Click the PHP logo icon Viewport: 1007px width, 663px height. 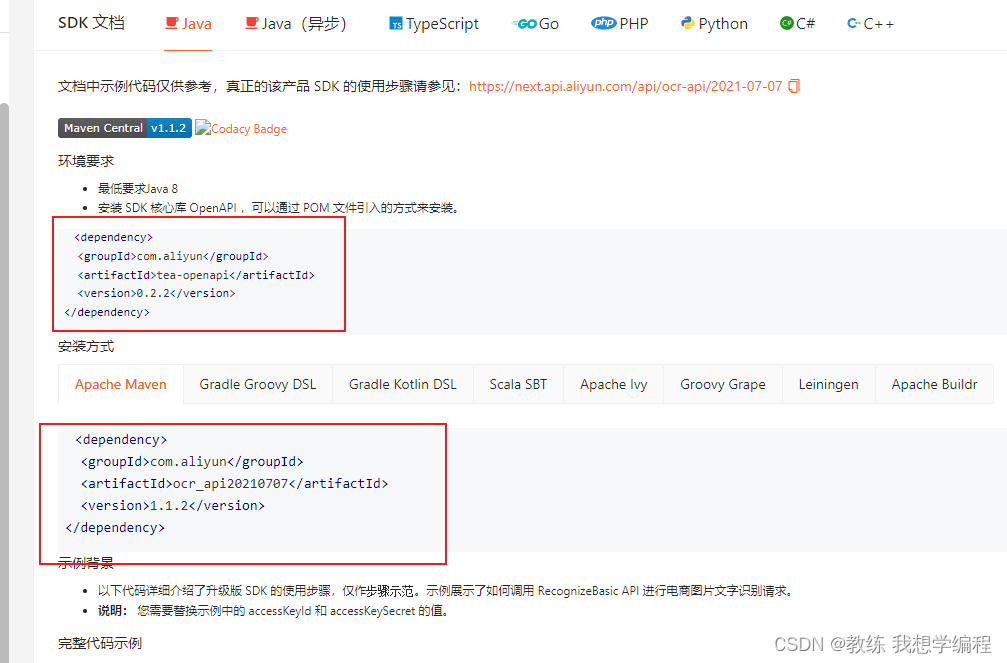coord(604,23)
